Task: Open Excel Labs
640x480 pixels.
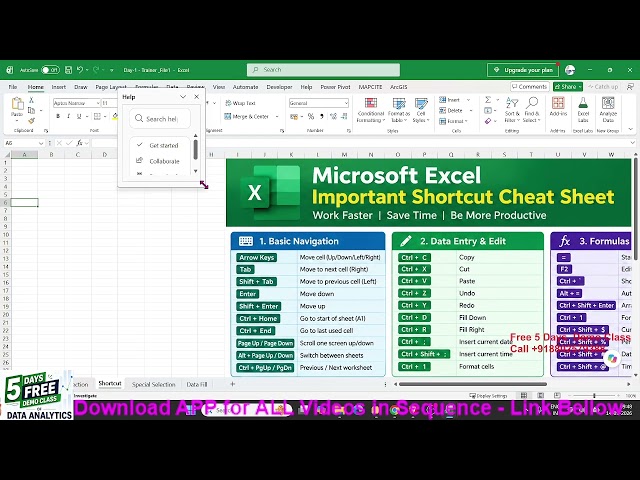Action: coord(583,110)
